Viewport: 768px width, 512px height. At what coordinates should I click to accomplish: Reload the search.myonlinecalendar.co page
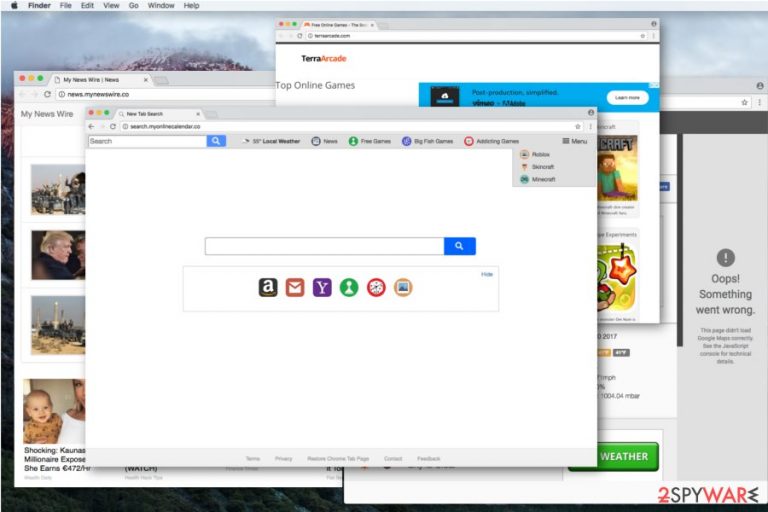[113, 126]
